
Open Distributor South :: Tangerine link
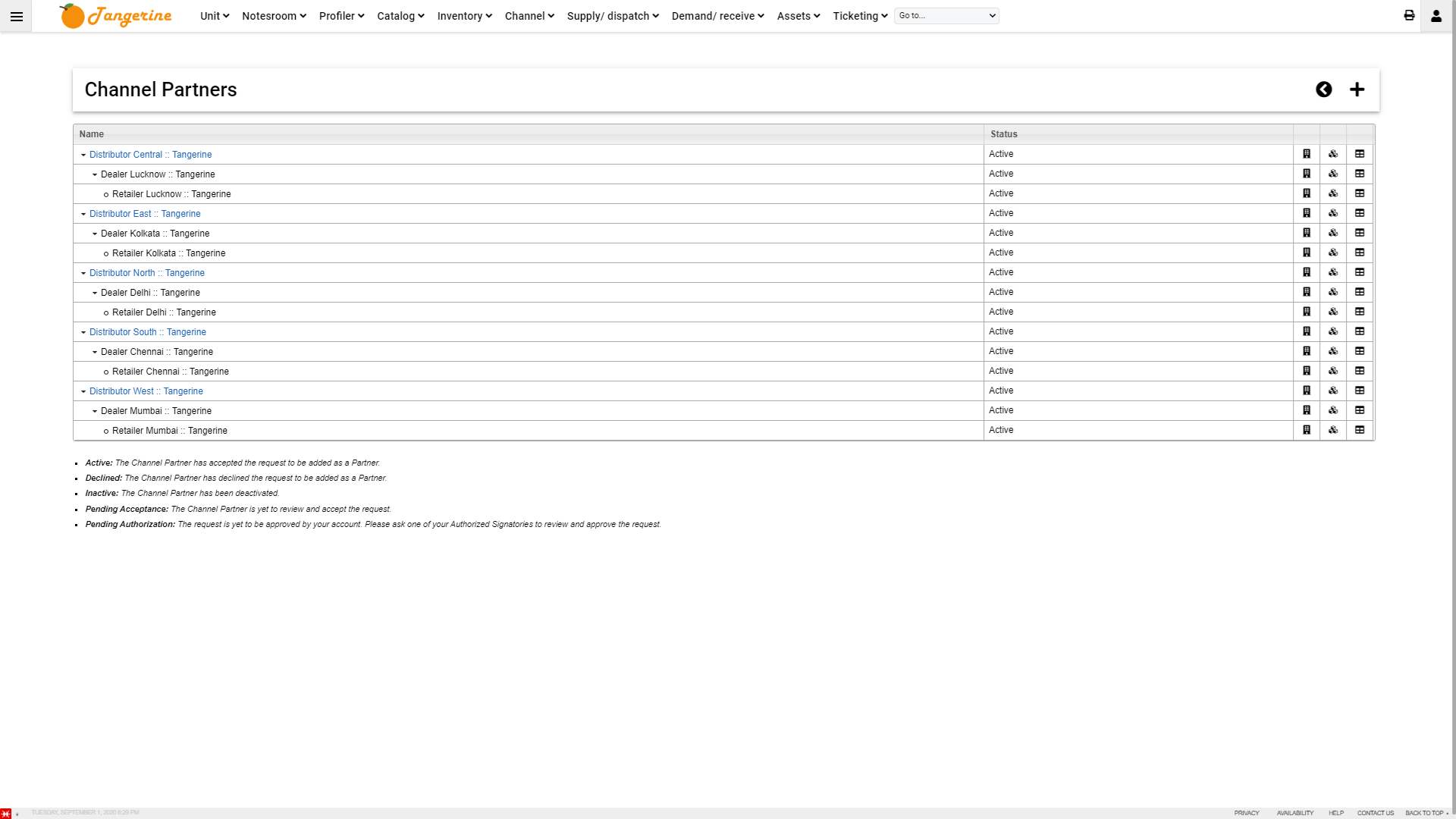tap(148, 332)
